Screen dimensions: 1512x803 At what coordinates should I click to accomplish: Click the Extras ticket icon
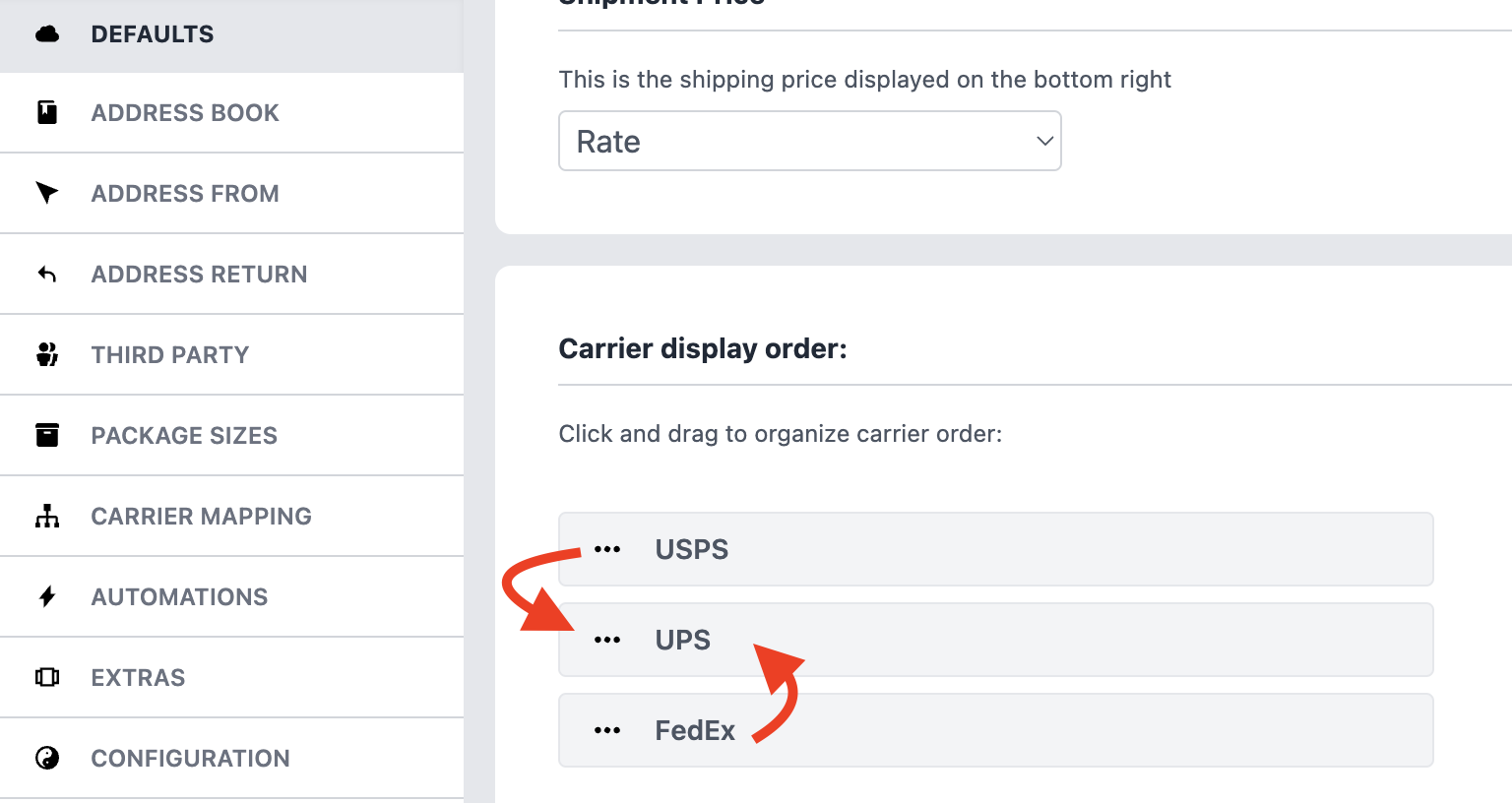(x=47, y=677)
